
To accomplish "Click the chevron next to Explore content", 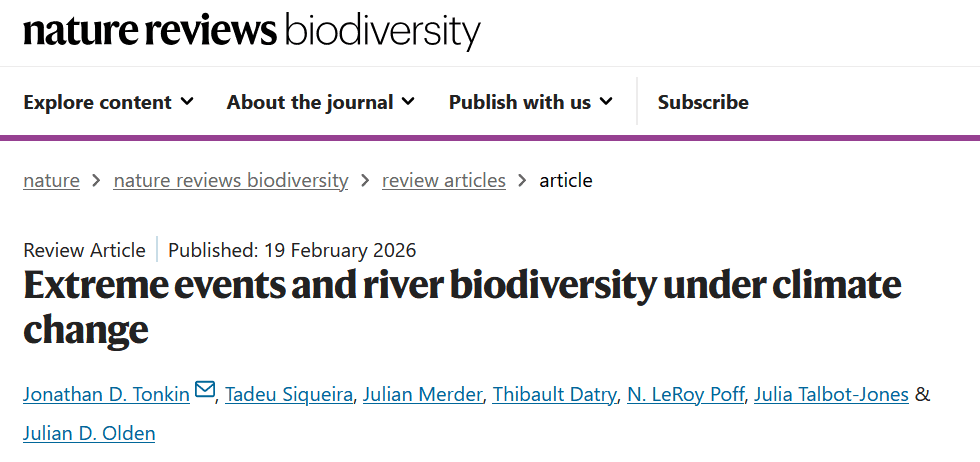I will [187, 102].
